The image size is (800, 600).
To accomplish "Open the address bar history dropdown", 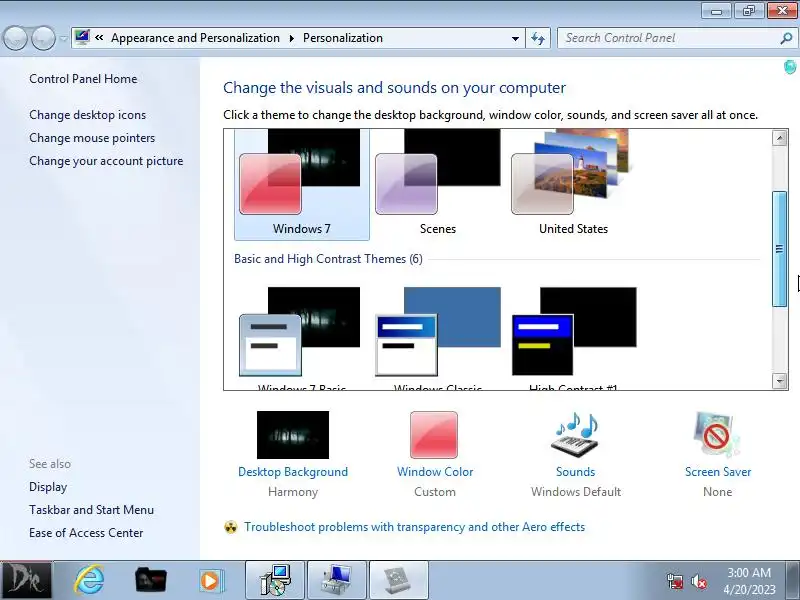I will tap(515, 38).
